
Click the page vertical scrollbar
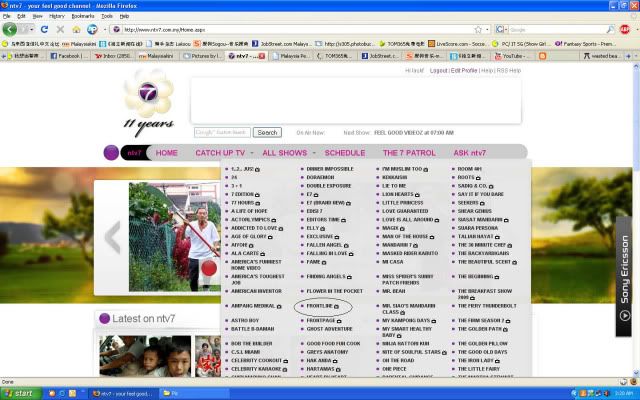click(x=636, y=220)
